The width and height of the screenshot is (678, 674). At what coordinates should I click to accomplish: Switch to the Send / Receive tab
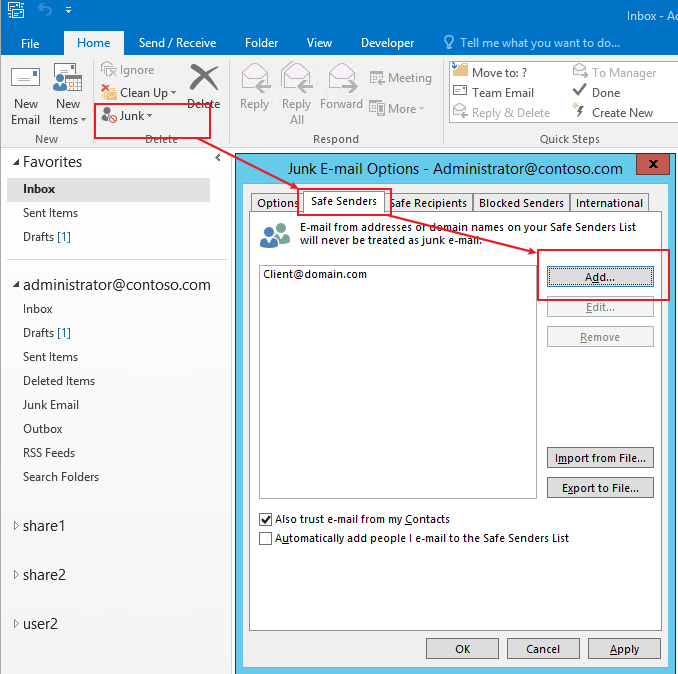[x=177, y=43]
